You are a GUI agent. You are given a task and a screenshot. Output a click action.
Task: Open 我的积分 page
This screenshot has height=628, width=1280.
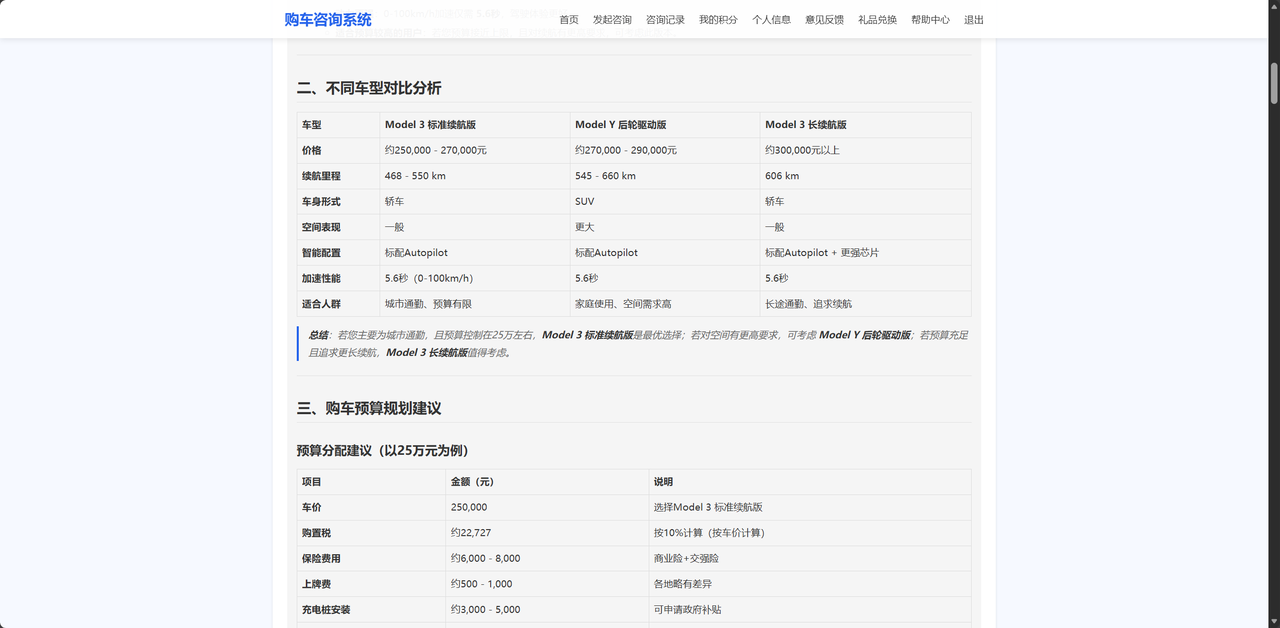718,19
